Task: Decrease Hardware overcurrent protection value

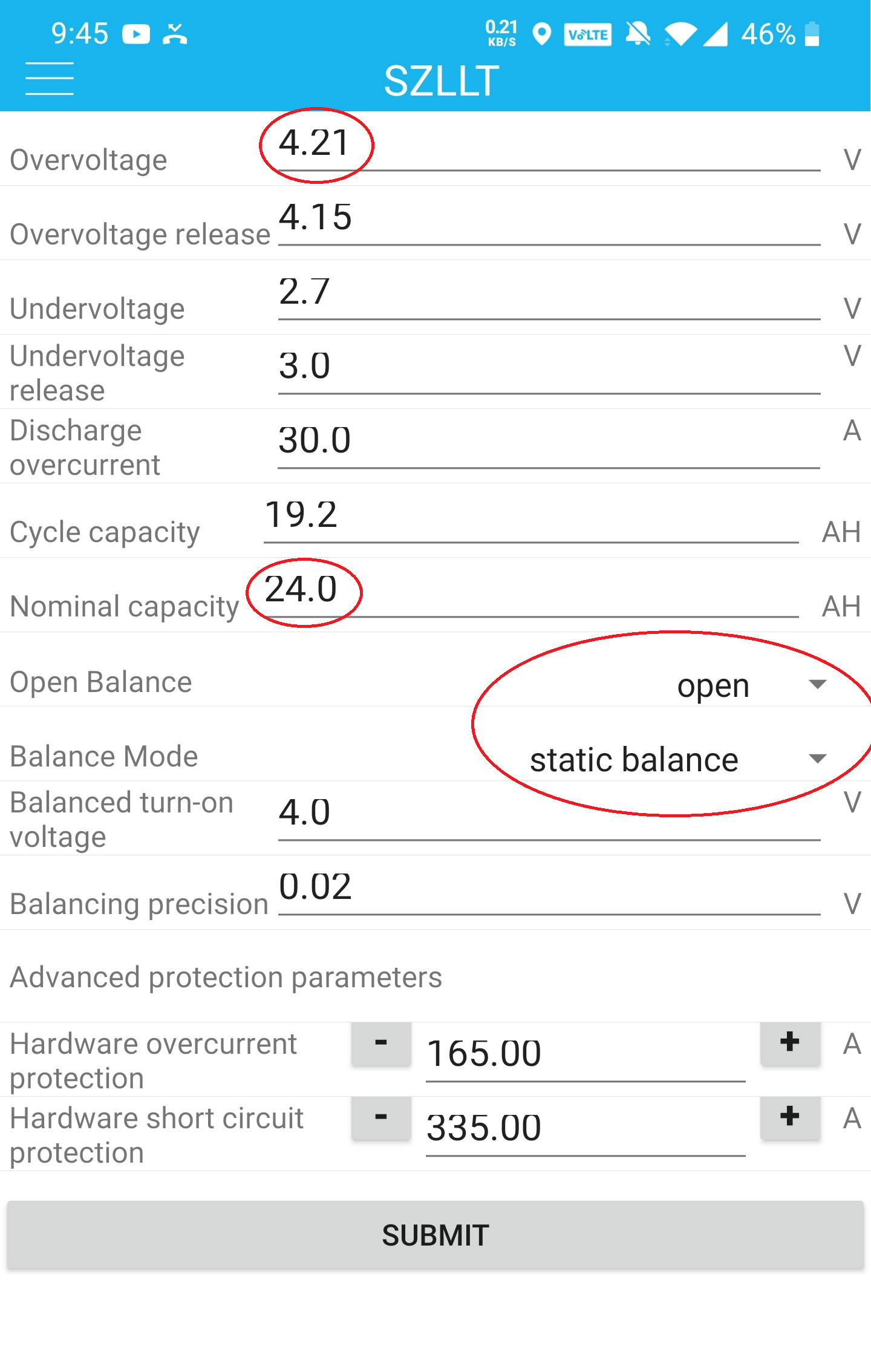Action: coord(381,1043)
